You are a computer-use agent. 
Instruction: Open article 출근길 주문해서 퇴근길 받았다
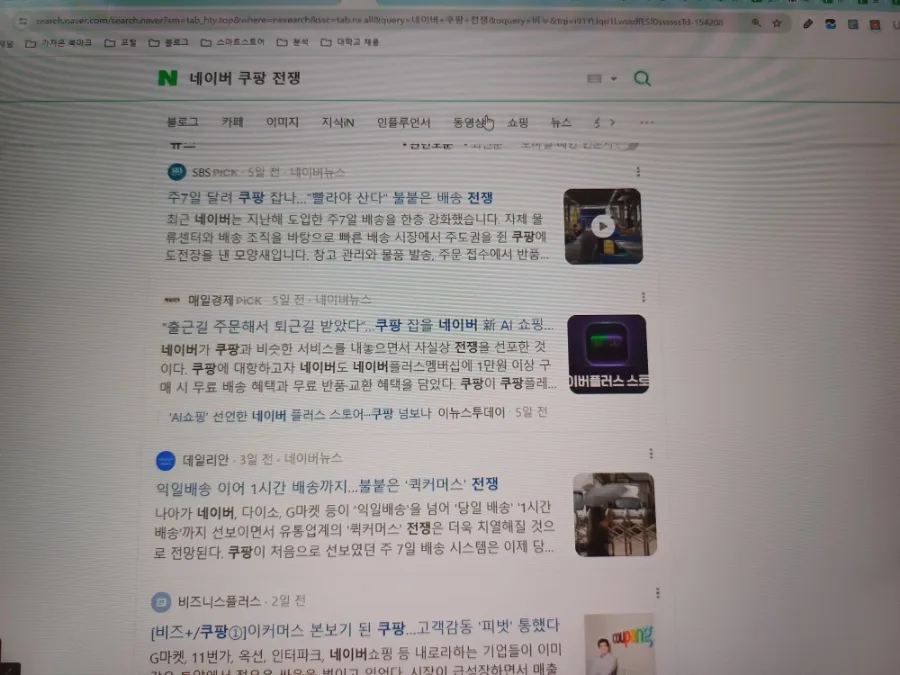pyautogui.click(x=358, y=325)
